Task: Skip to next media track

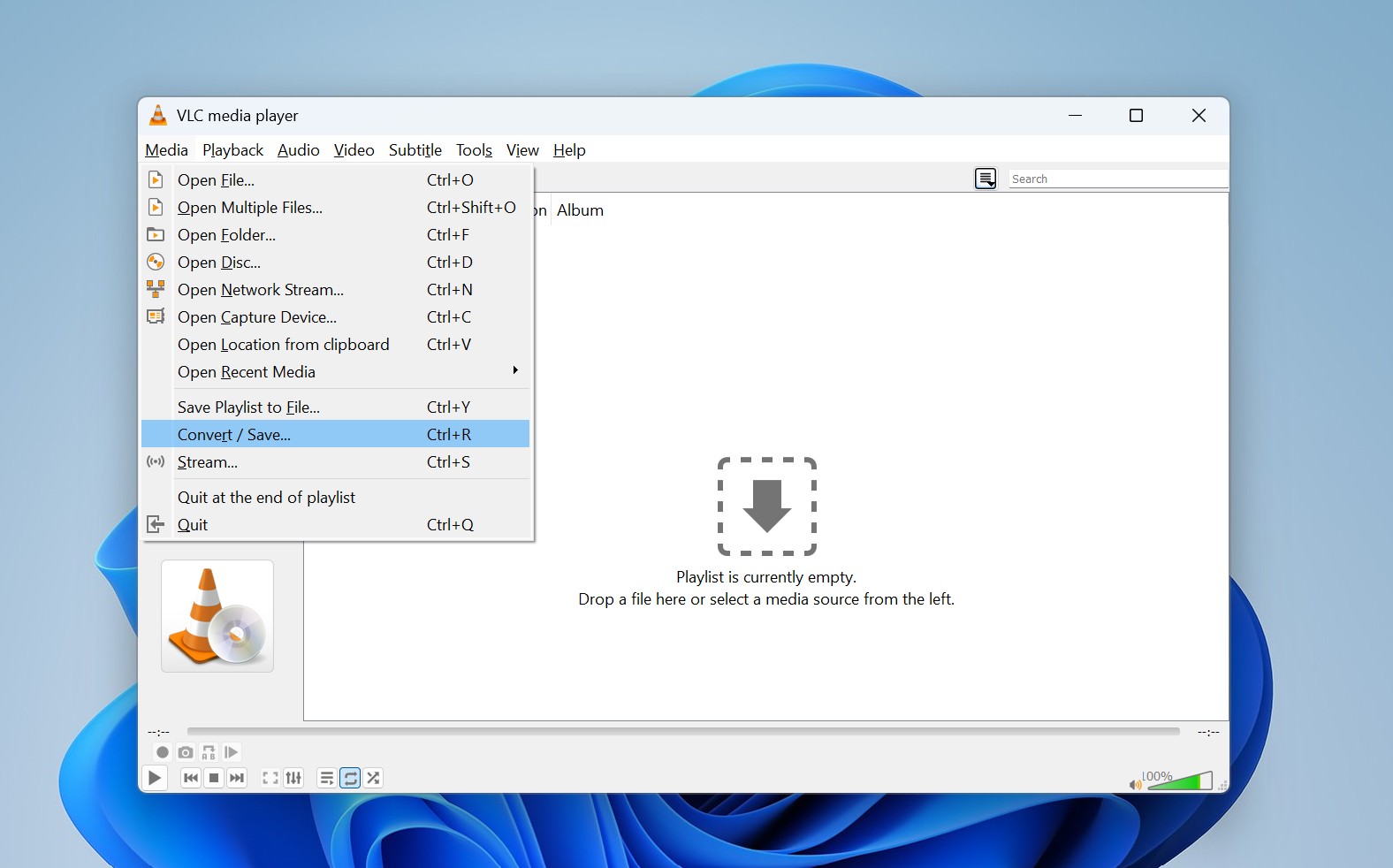Action: [x=237, y=778]
